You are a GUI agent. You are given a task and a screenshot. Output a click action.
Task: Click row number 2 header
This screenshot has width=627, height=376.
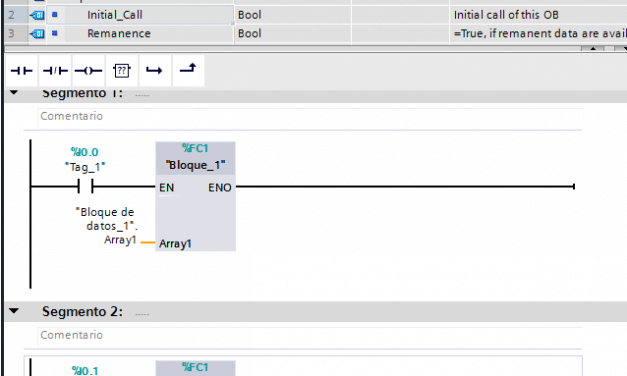tap(11, 15)
